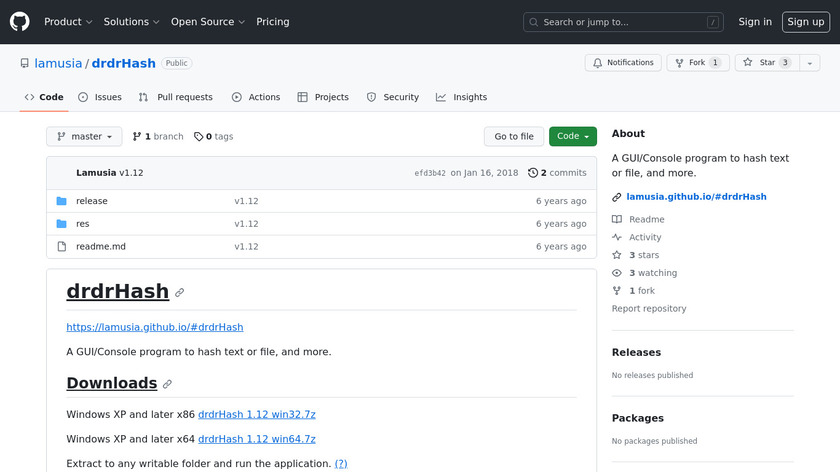Download drdrHash 1.12 win64.7z
Image resolution: width=840 pixels, height=472 pixels.
pos(257,439)
